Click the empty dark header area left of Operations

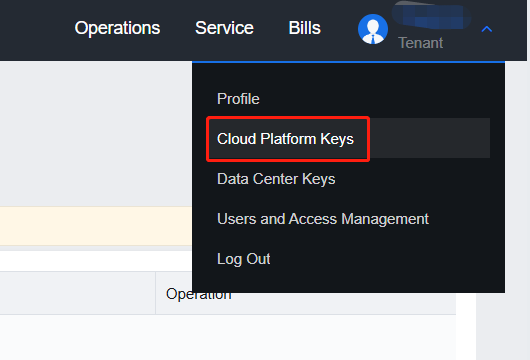click(x=34, y=30)
